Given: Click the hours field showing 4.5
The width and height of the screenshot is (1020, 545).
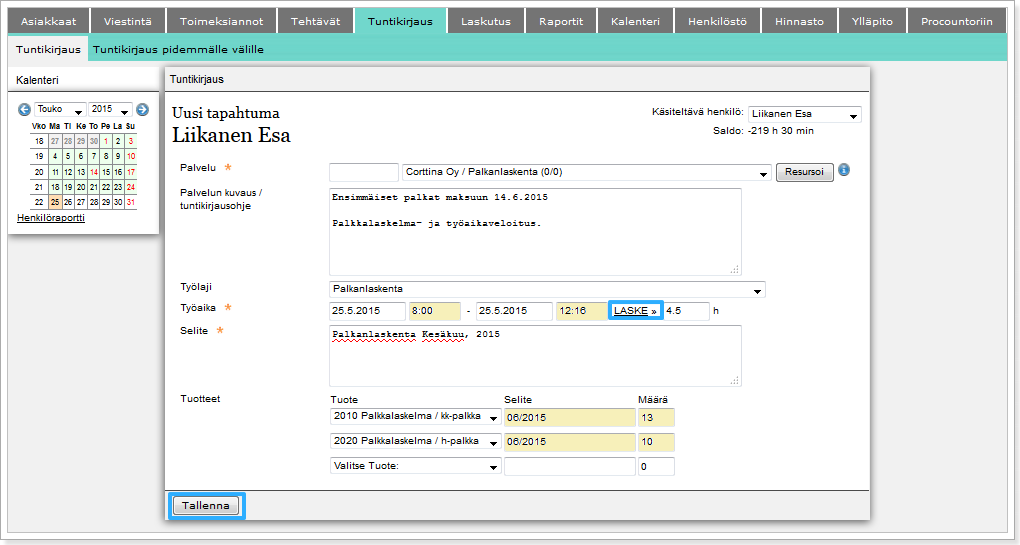Looking at the screenshot, I should pyautogui.click(x=686, y=311).
